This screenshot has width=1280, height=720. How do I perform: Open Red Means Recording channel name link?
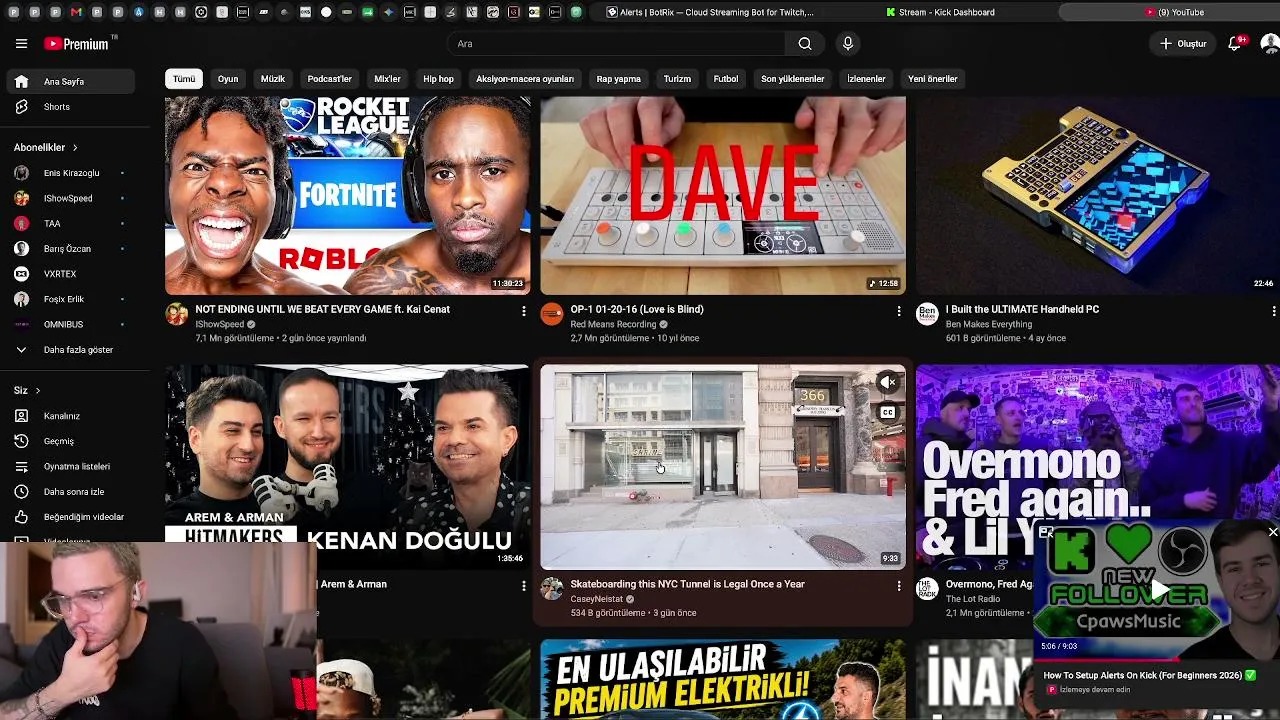(x=613, y=325)
